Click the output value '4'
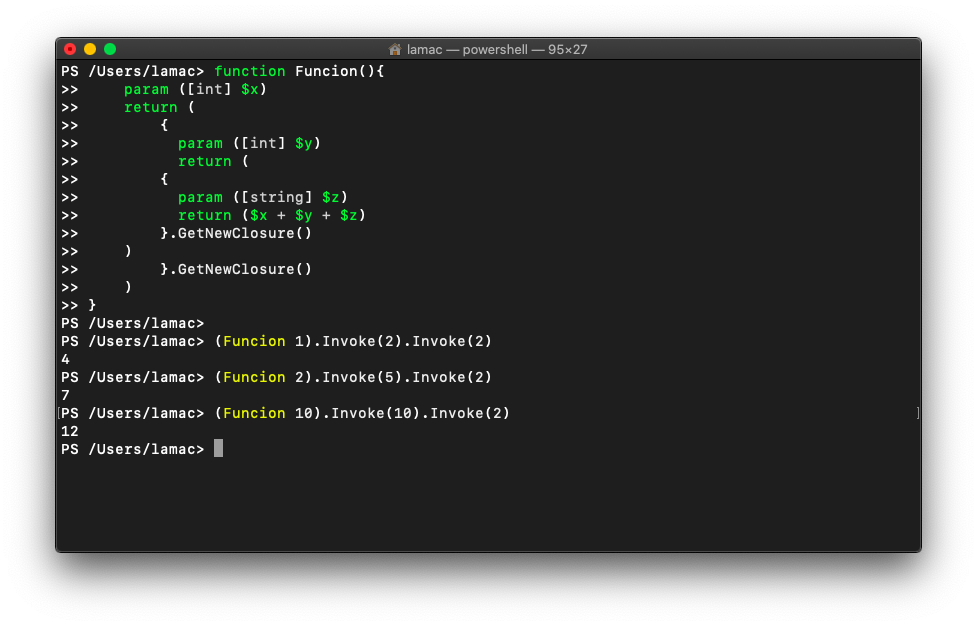Screen dimensions: 977x626 (x=65, y=360)
